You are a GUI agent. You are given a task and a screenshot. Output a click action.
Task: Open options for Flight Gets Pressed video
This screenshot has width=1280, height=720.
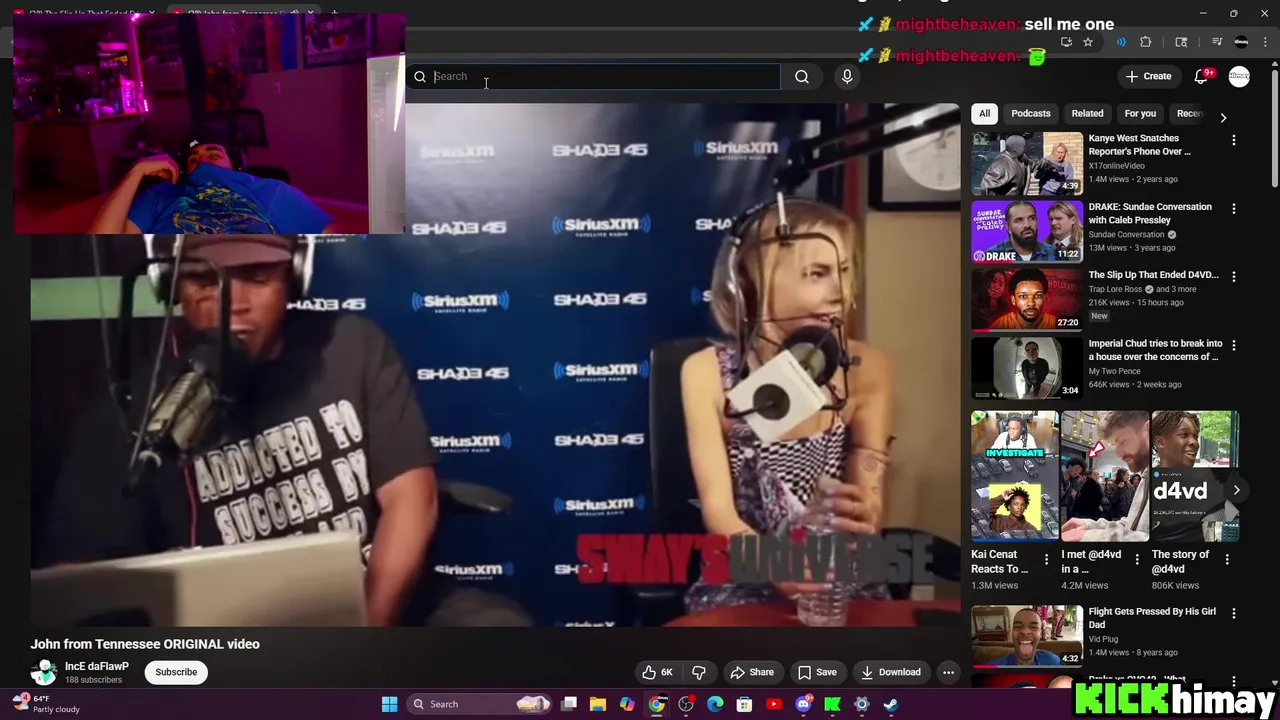pos(1233,613)
